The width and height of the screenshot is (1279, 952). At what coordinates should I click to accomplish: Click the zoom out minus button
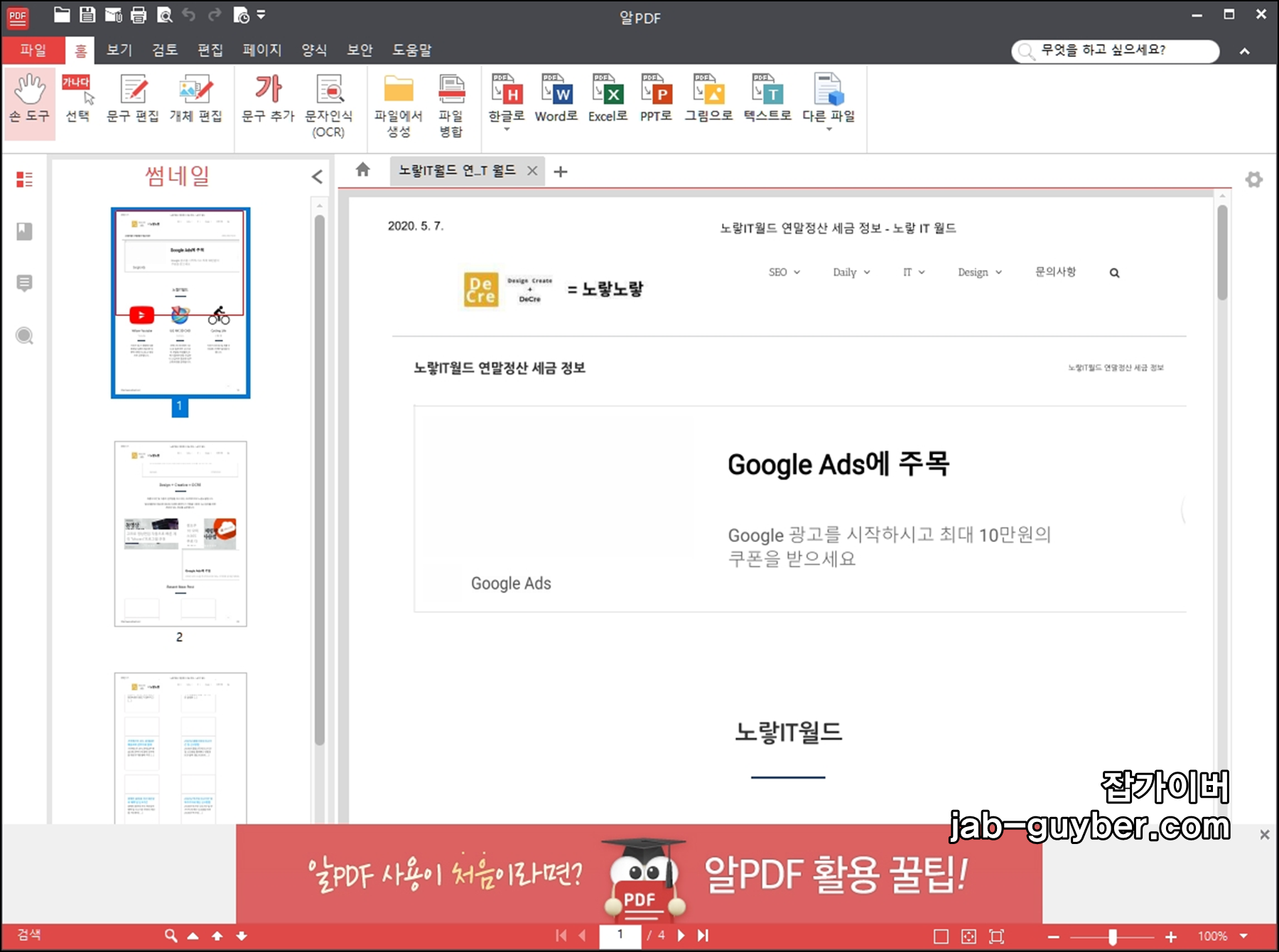[1053, 937]
